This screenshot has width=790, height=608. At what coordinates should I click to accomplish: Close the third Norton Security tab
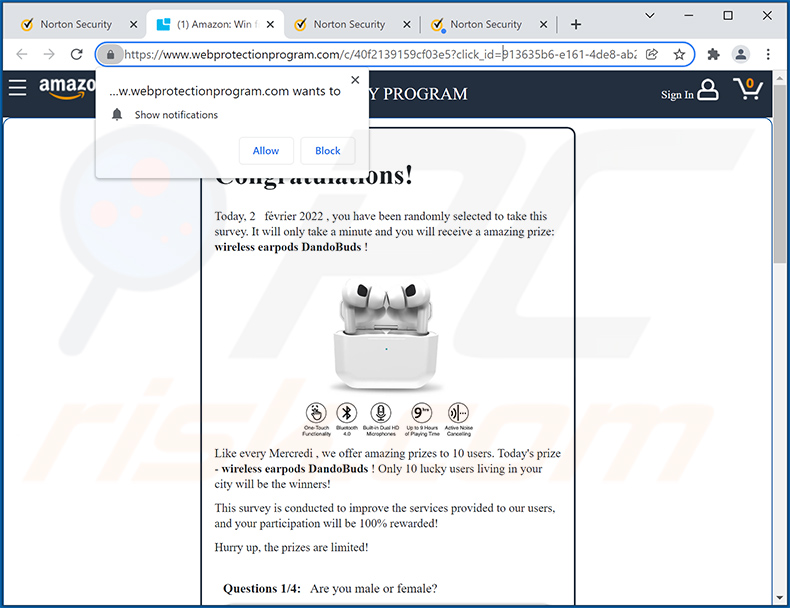pyautogui.click(x=407, y=24)
